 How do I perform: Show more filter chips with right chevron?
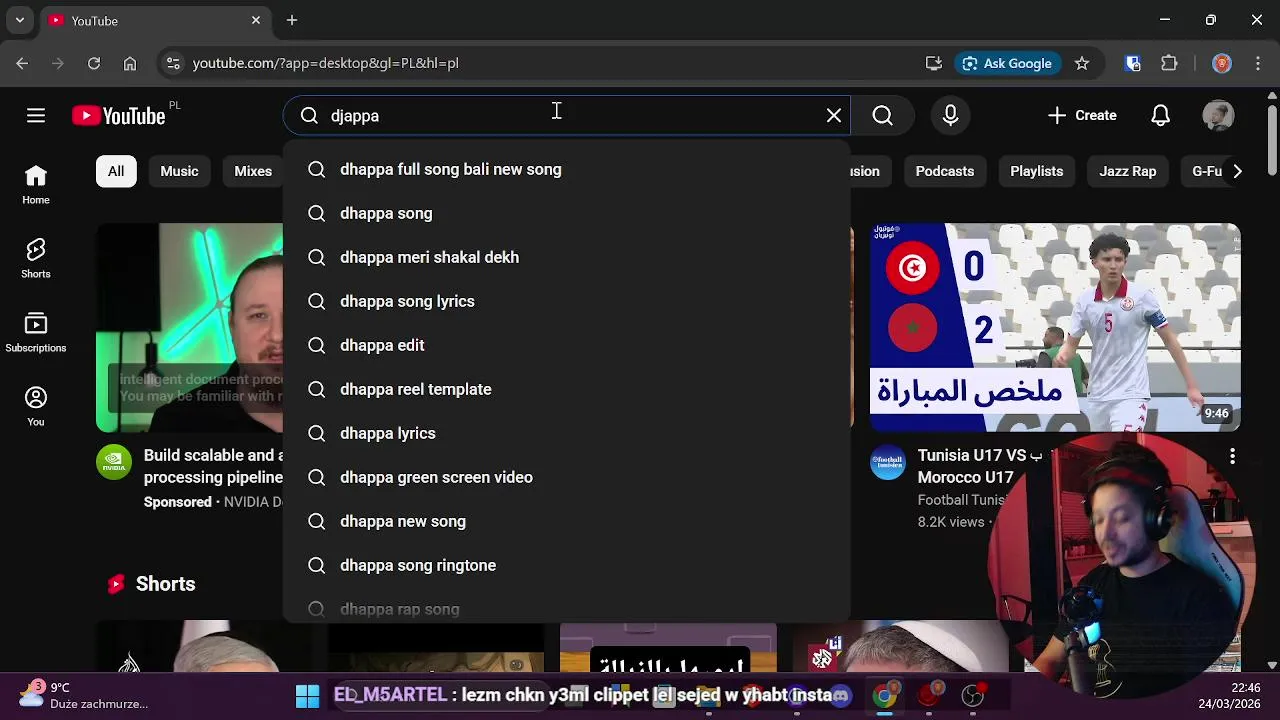click(x=1237, y=171)
